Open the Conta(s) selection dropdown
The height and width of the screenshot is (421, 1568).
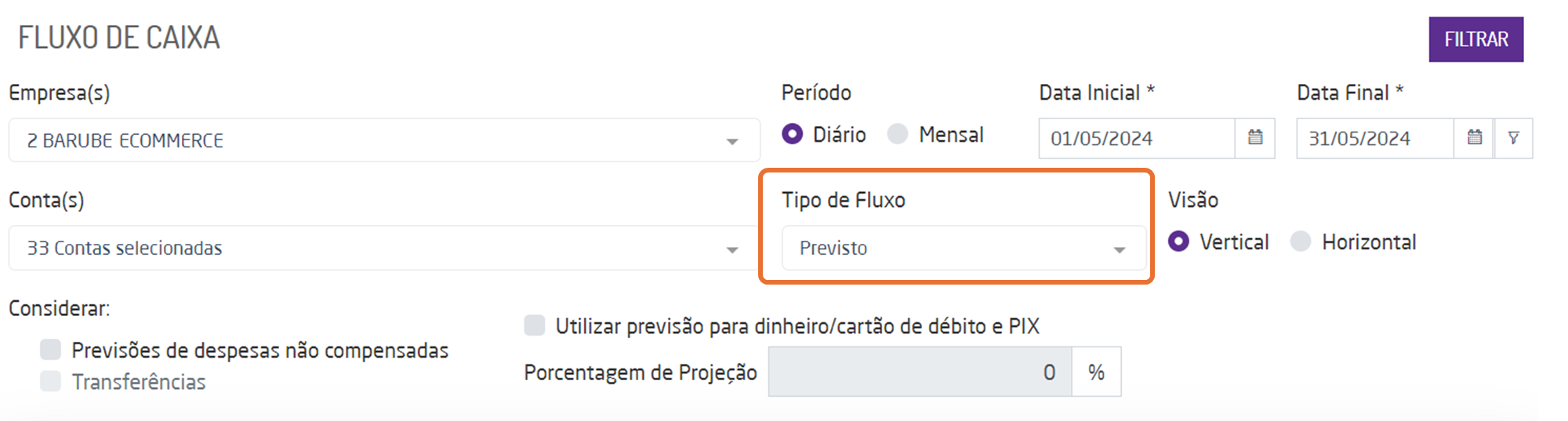(731, 249)
